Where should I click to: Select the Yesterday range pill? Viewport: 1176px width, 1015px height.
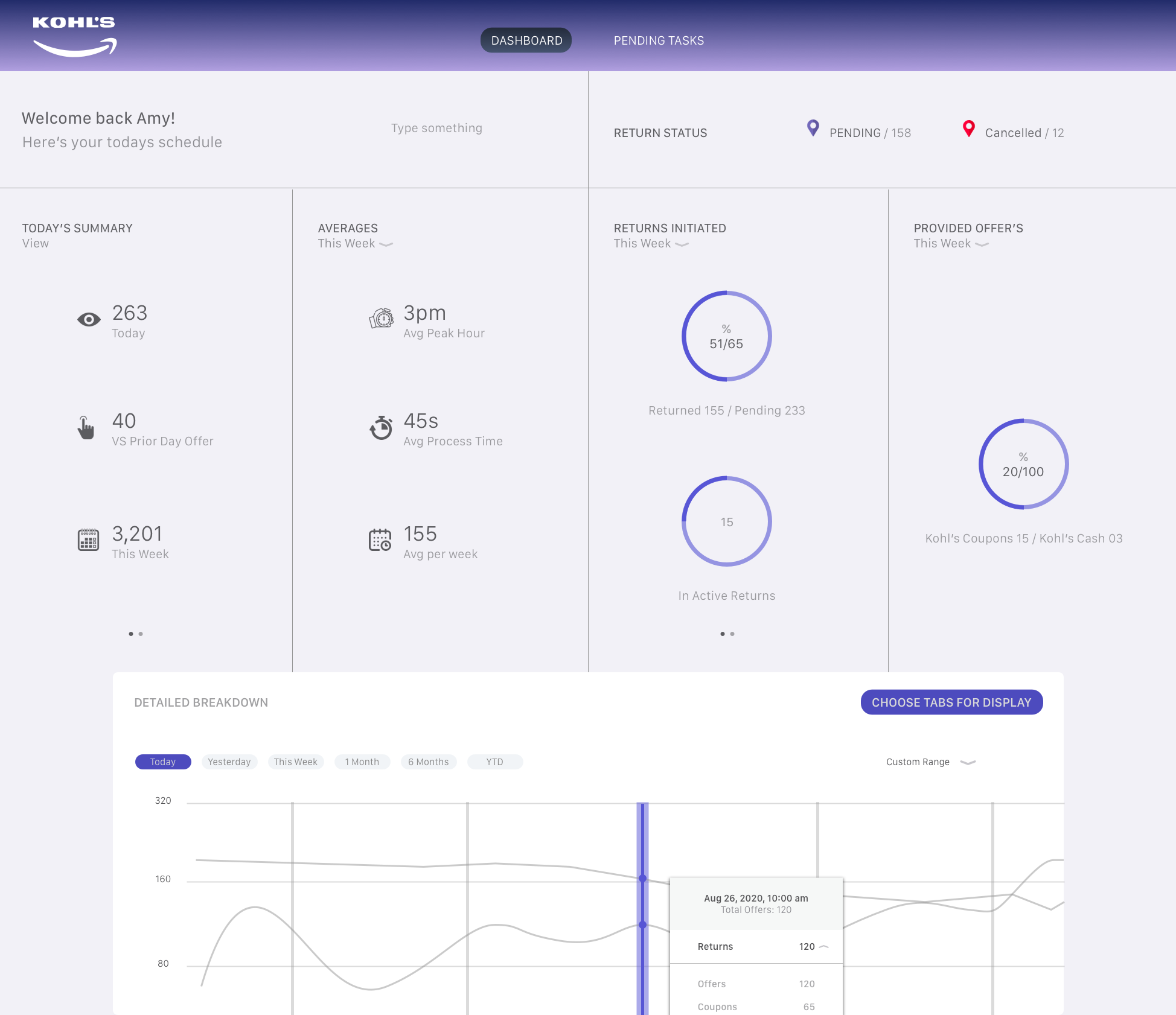(229, 762)
